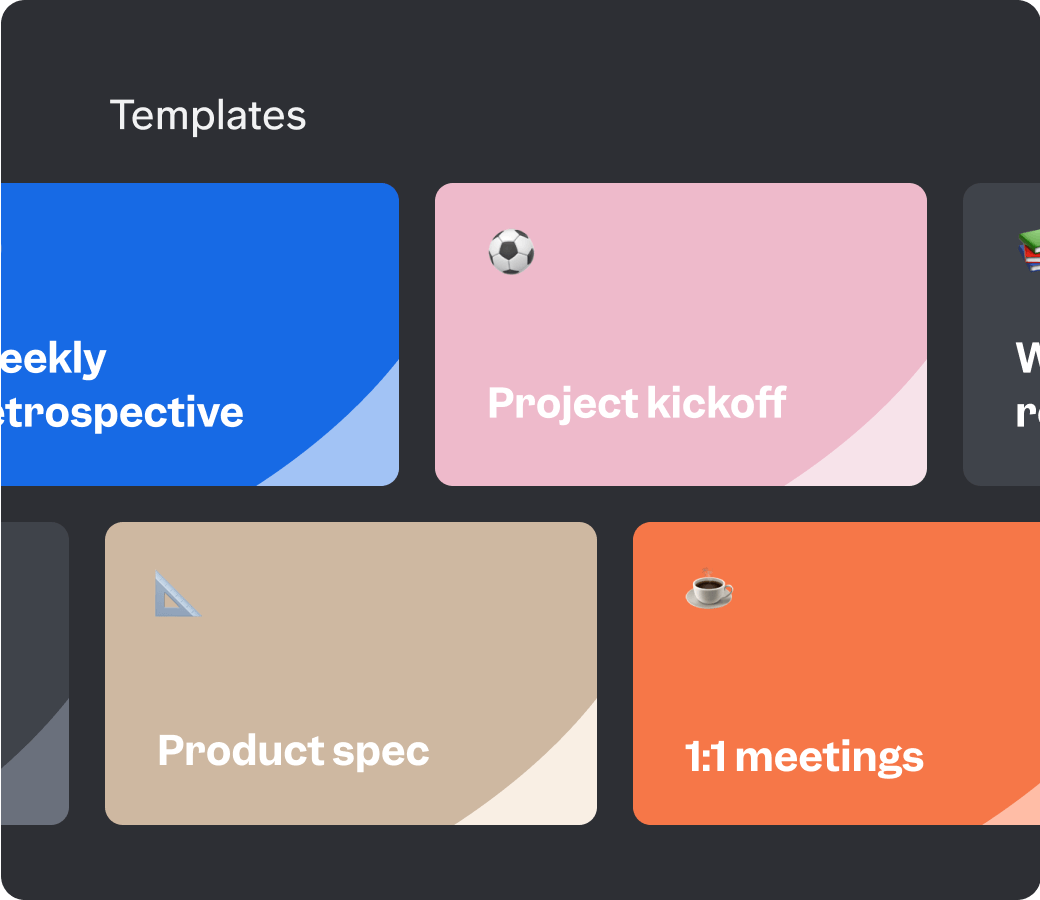Click the emoji region on the orange meetings card
The height and width of the screenshot is (900, 1040).
point(707,589)
